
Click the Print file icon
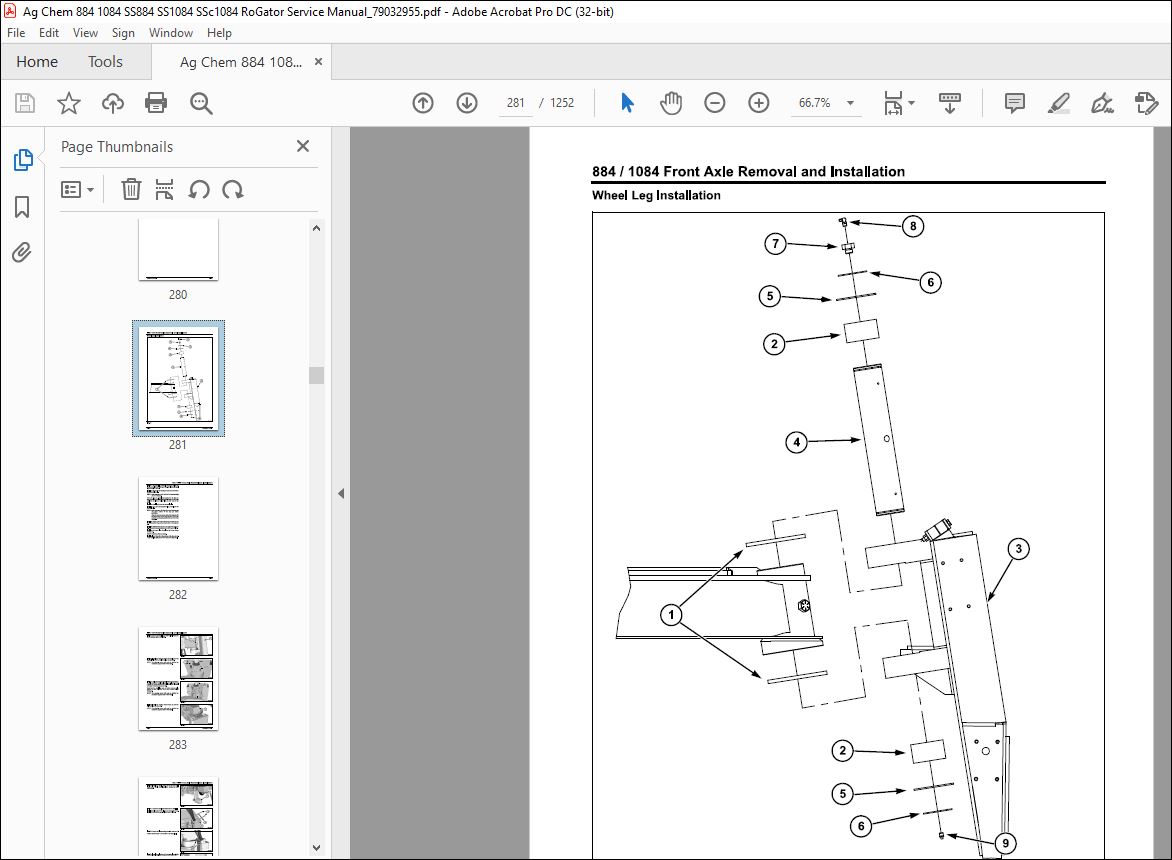pos(156,103)
